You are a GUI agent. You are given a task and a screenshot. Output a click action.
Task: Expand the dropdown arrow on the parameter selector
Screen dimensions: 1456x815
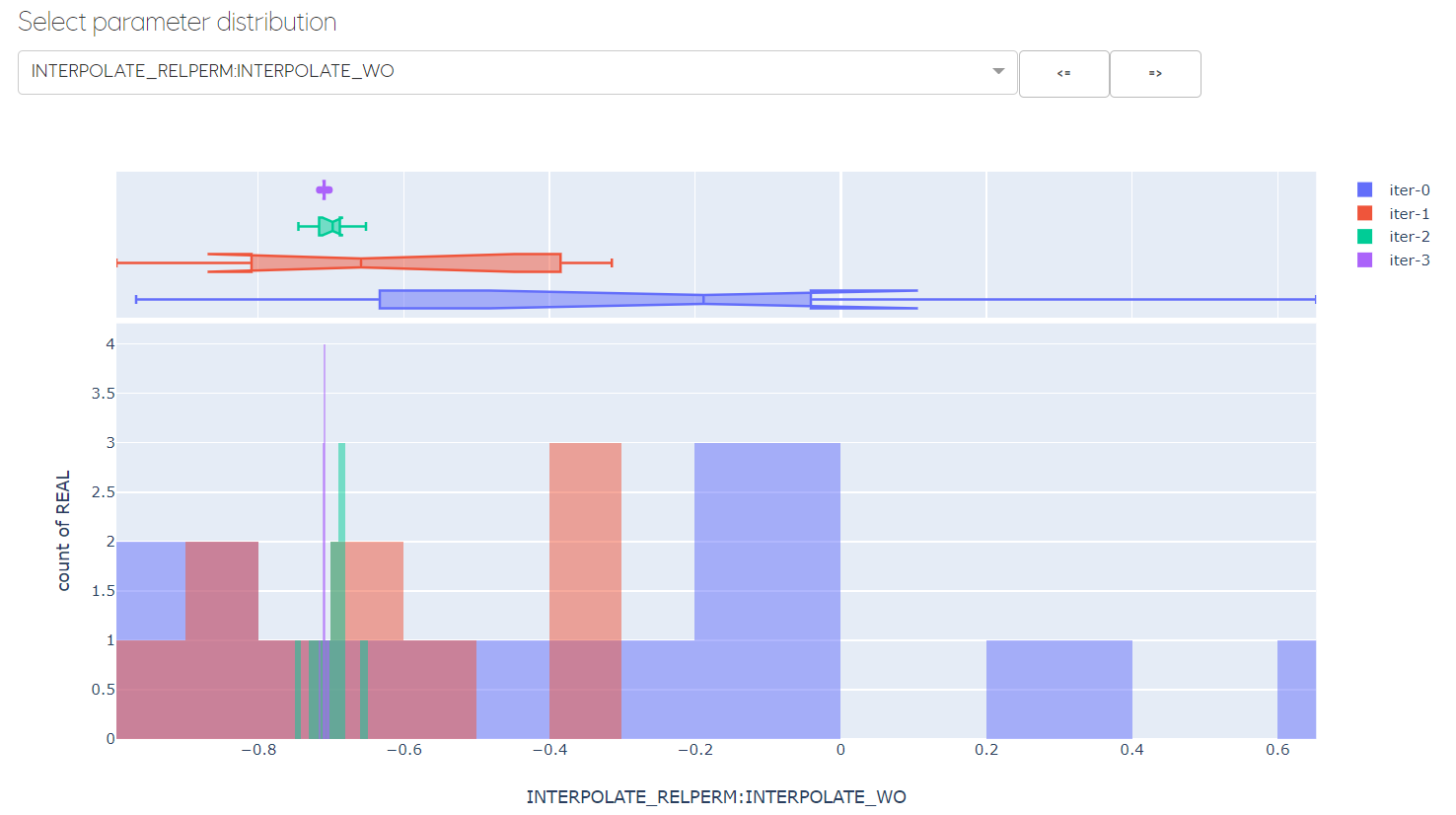click(997, 72)
